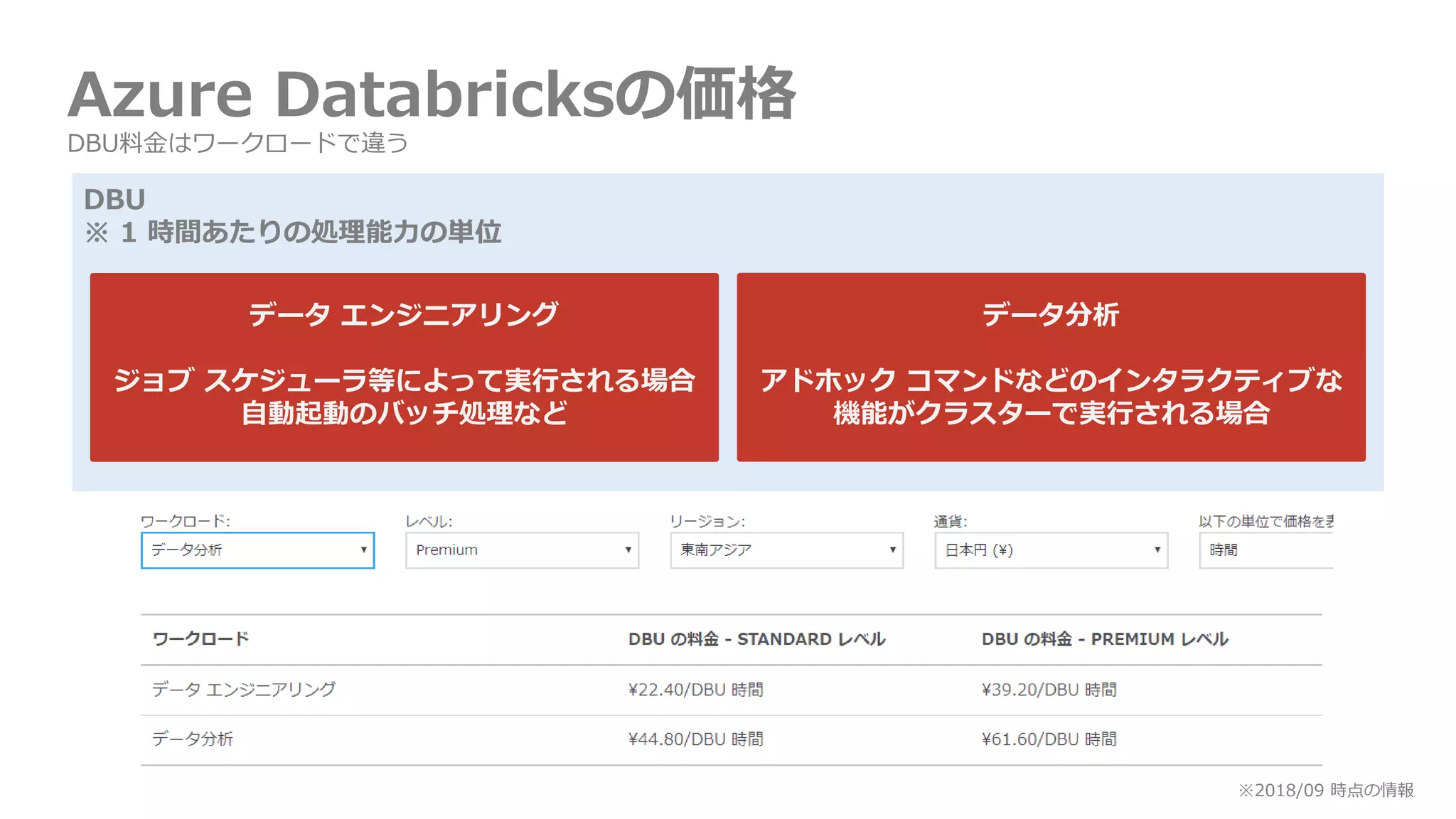The height and width of the screenshot is (819, 1456).
Task: Click the リージョン: label above the dropdown
Action: (x=707, y=521)
